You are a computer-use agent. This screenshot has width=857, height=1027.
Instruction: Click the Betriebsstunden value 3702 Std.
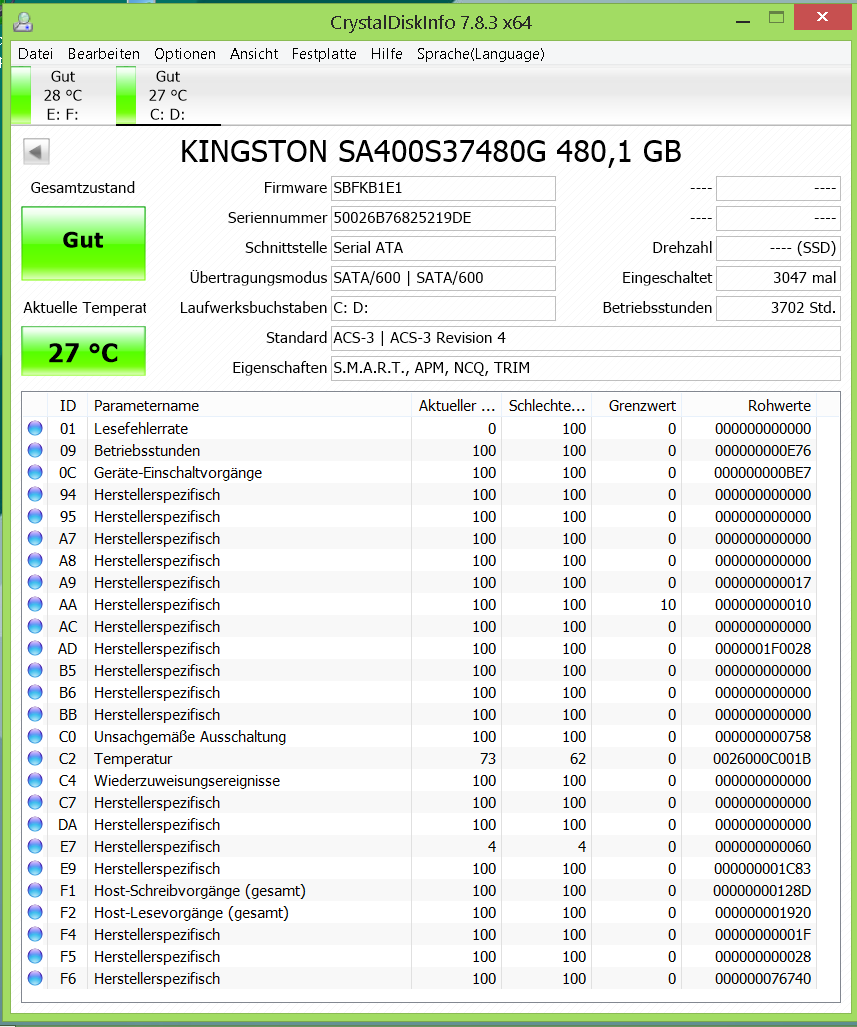pyautogui.click(x=778, y=308)
